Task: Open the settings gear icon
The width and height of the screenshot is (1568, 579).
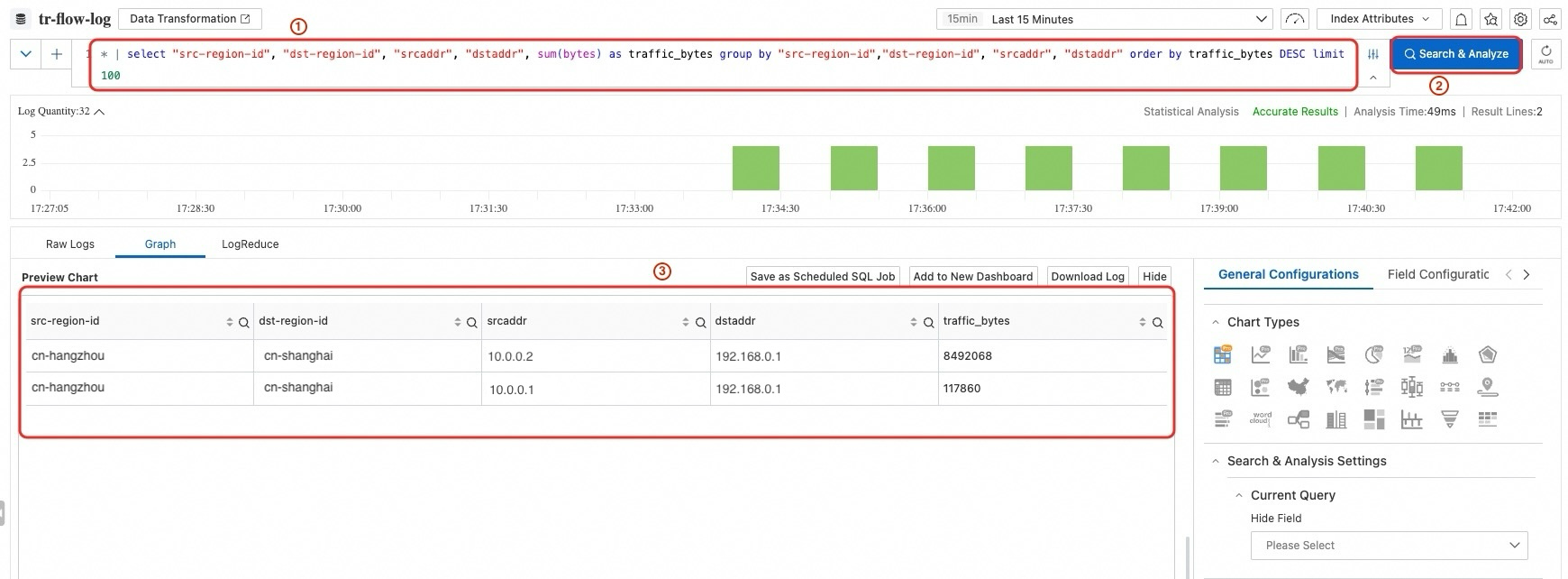Action: tap(1521, 19)
